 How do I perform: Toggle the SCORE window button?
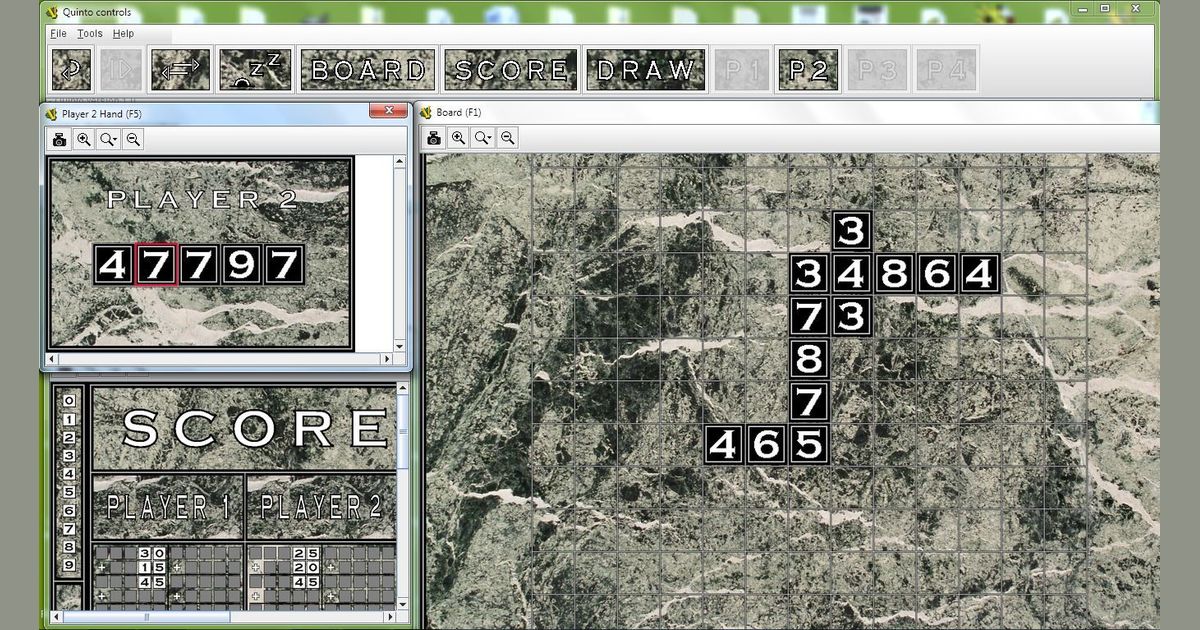[510, 70]
